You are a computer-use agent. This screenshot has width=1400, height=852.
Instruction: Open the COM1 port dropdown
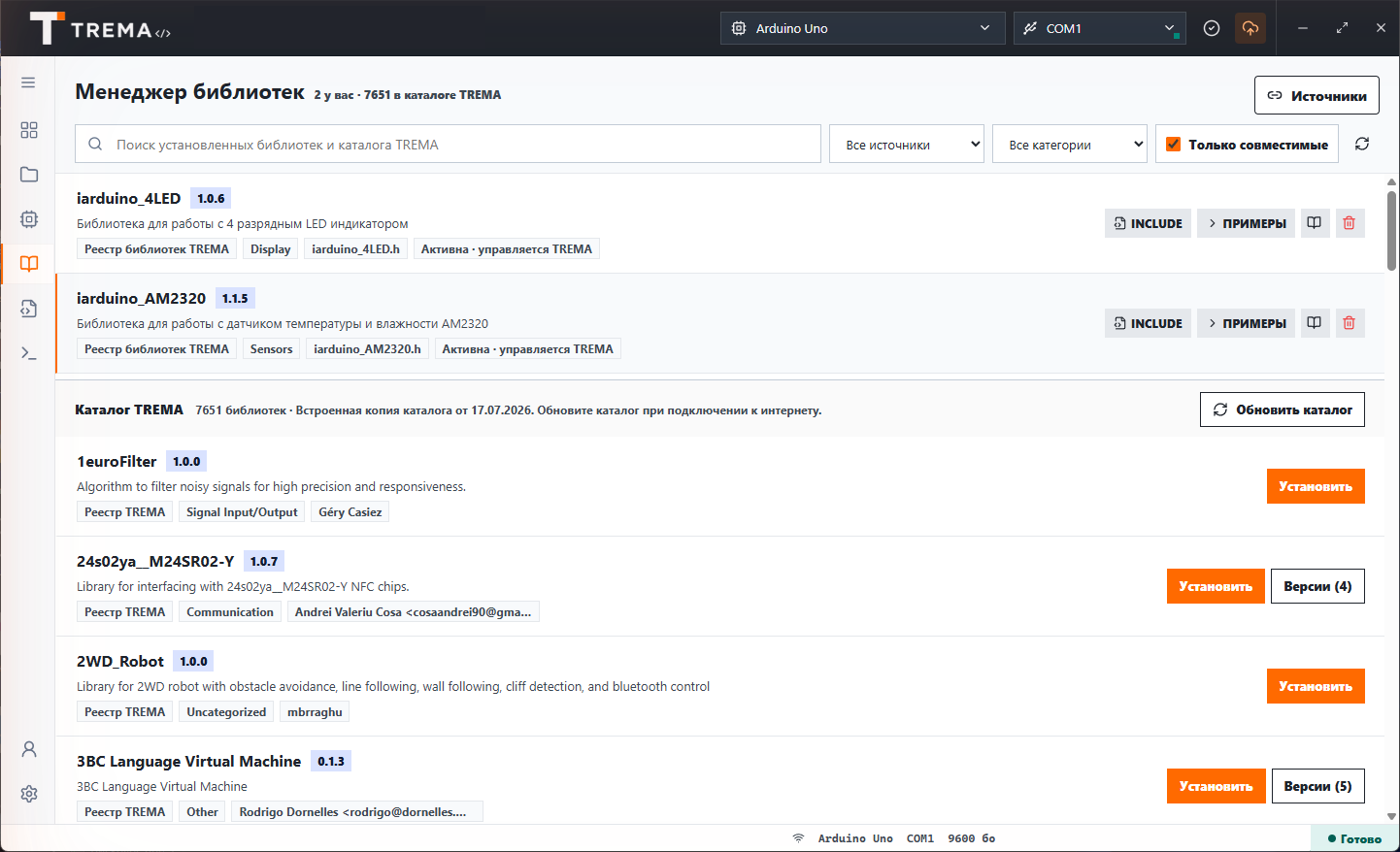[x=1100, y=28]
